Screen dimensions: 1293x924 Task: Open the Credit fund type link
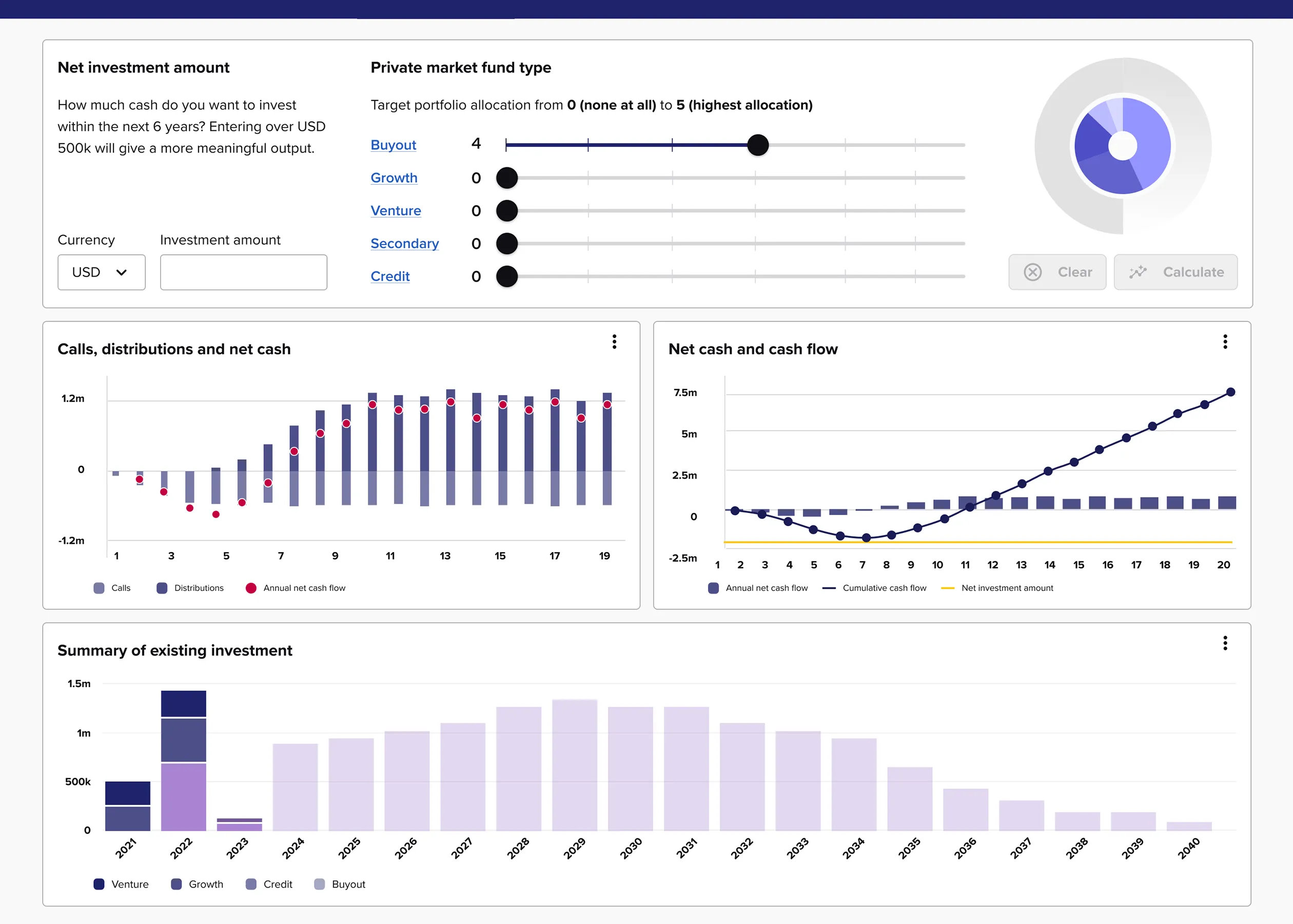[390, 277]
